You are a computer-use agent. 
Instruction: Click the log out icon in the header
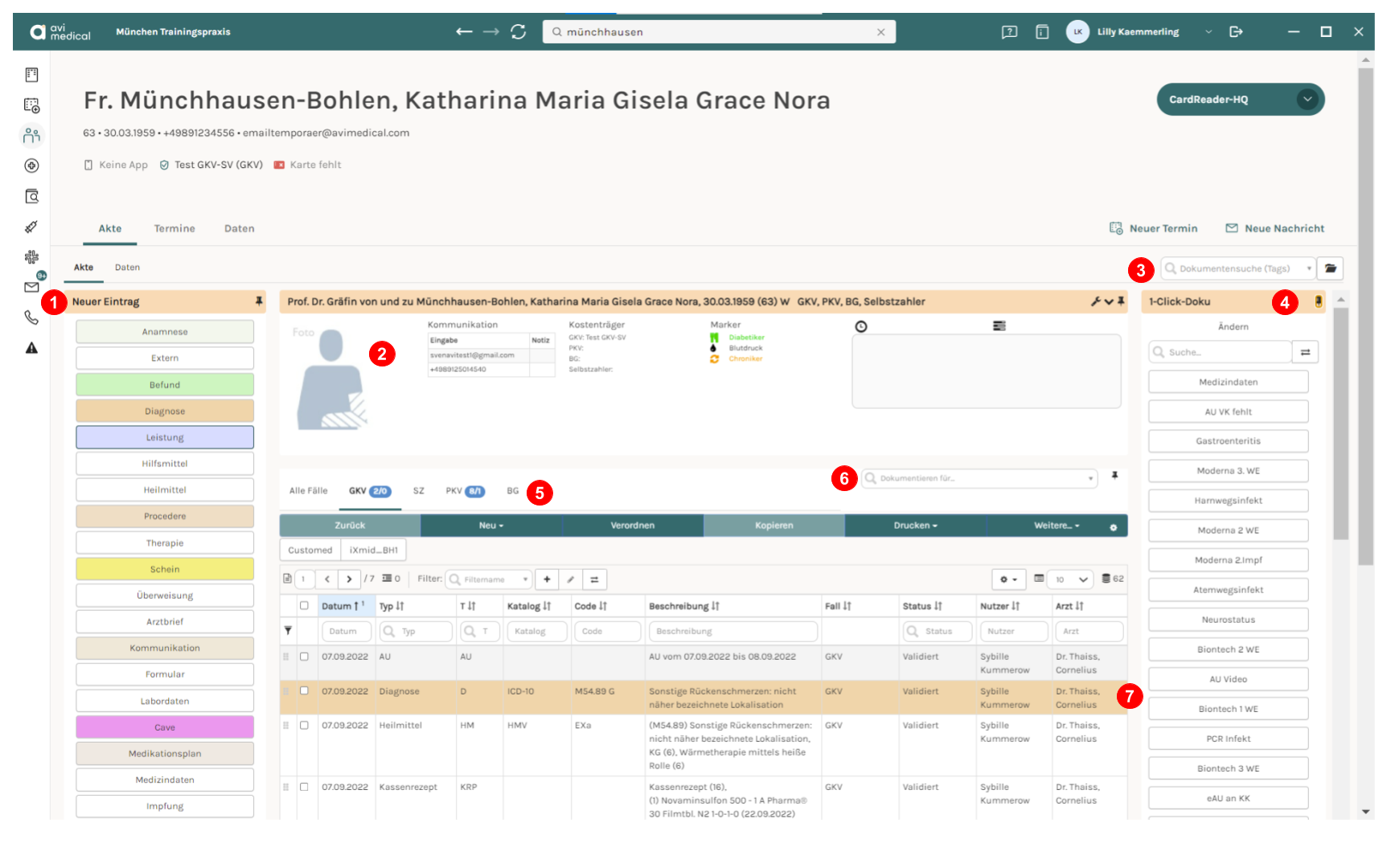coord(1236,32)
